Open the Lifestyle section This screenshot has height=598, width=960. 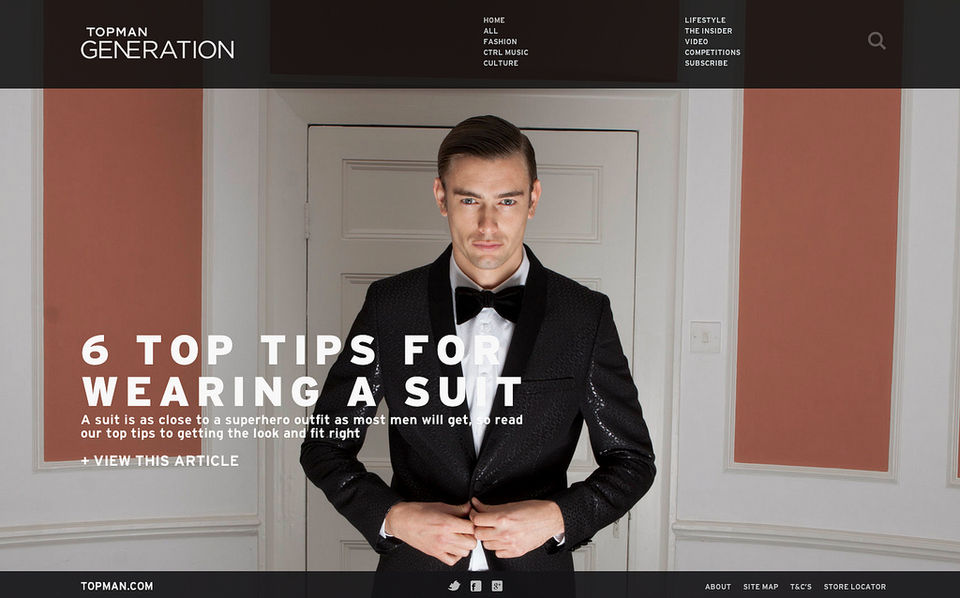click(x=705, y=20)
